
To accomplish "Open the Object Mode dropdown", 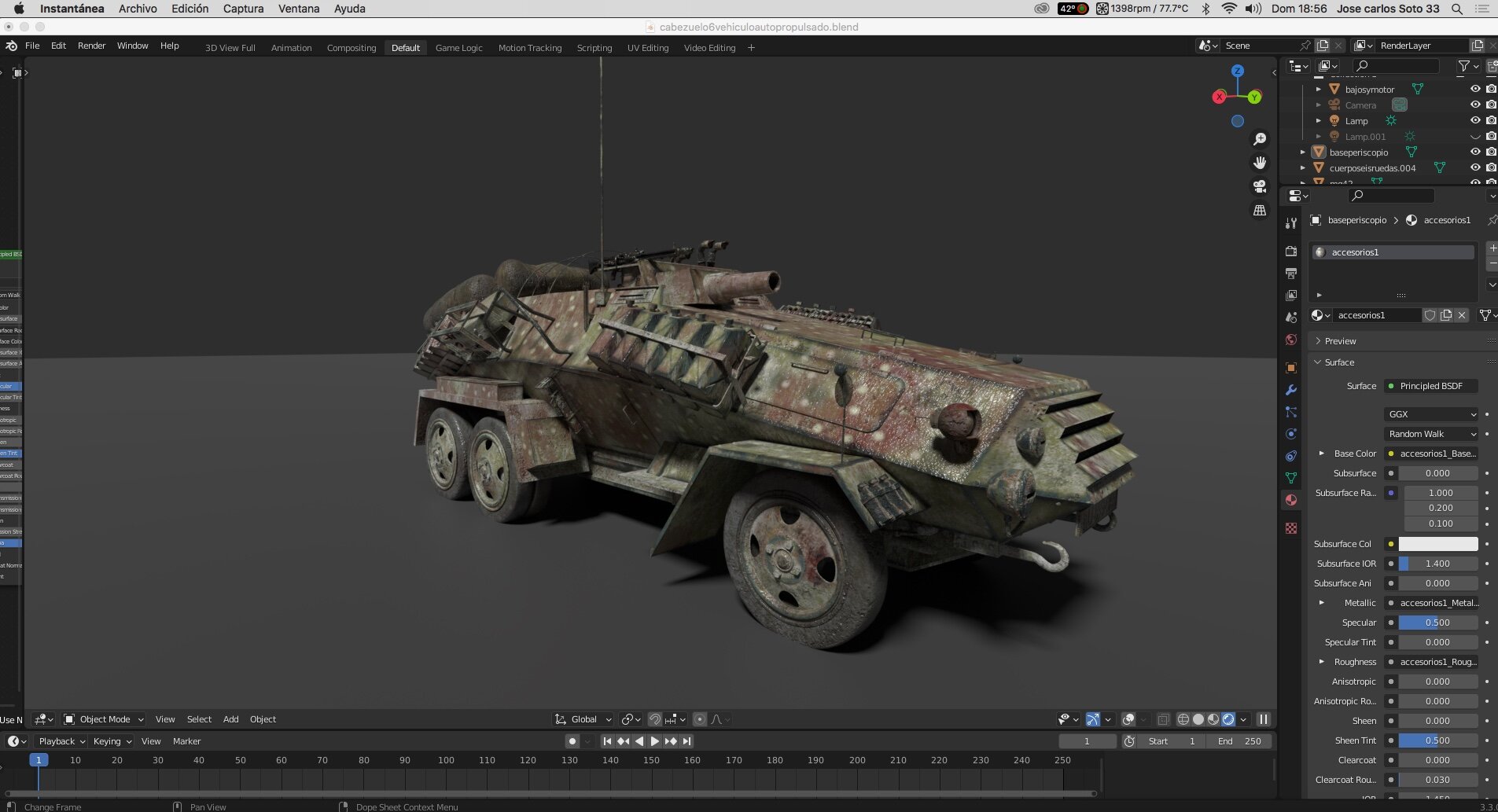I will click(x=104, y=719).
